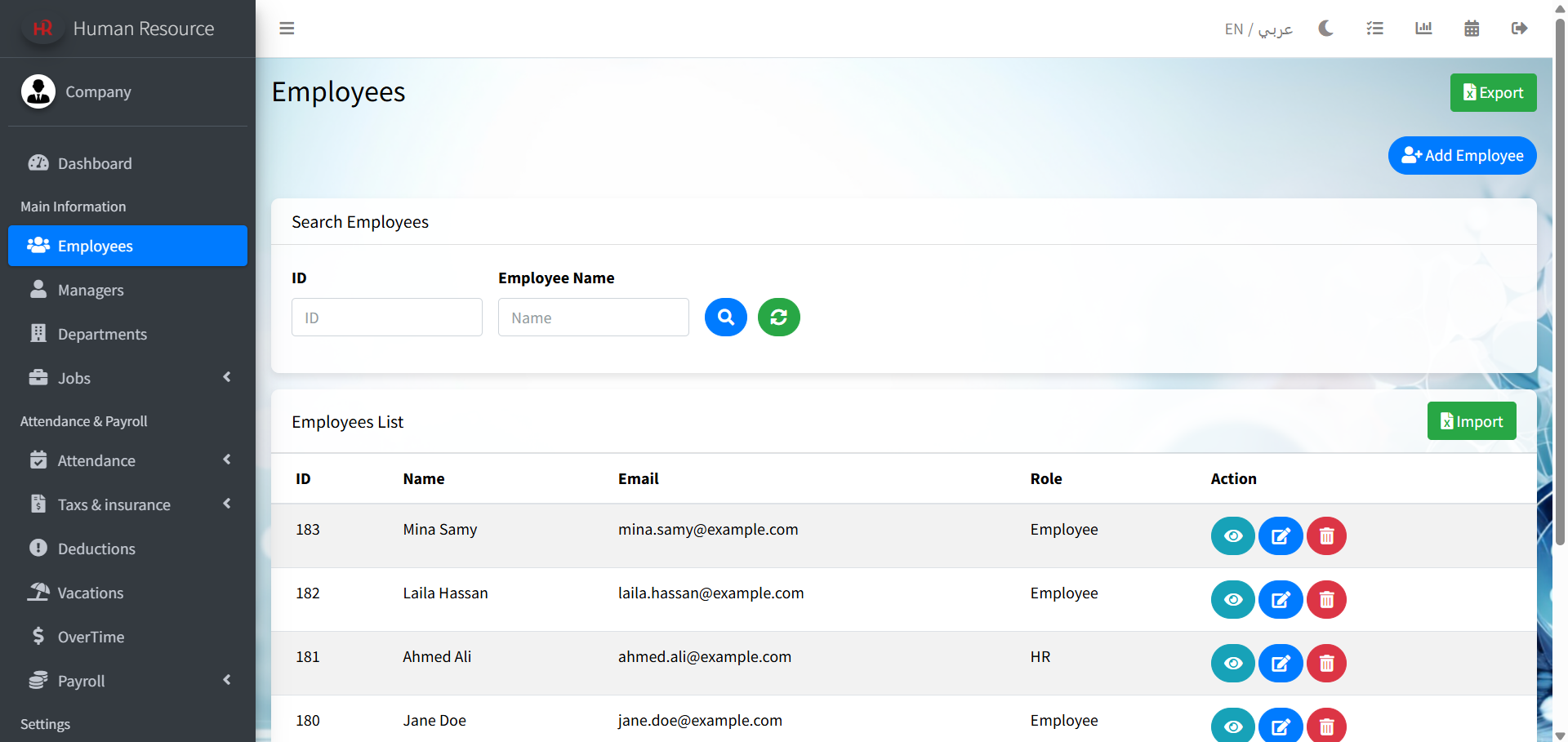Delete Ahmed Ali's record
The width and height of the screenshot is (1568, 742).
[x=1326, y=664]
